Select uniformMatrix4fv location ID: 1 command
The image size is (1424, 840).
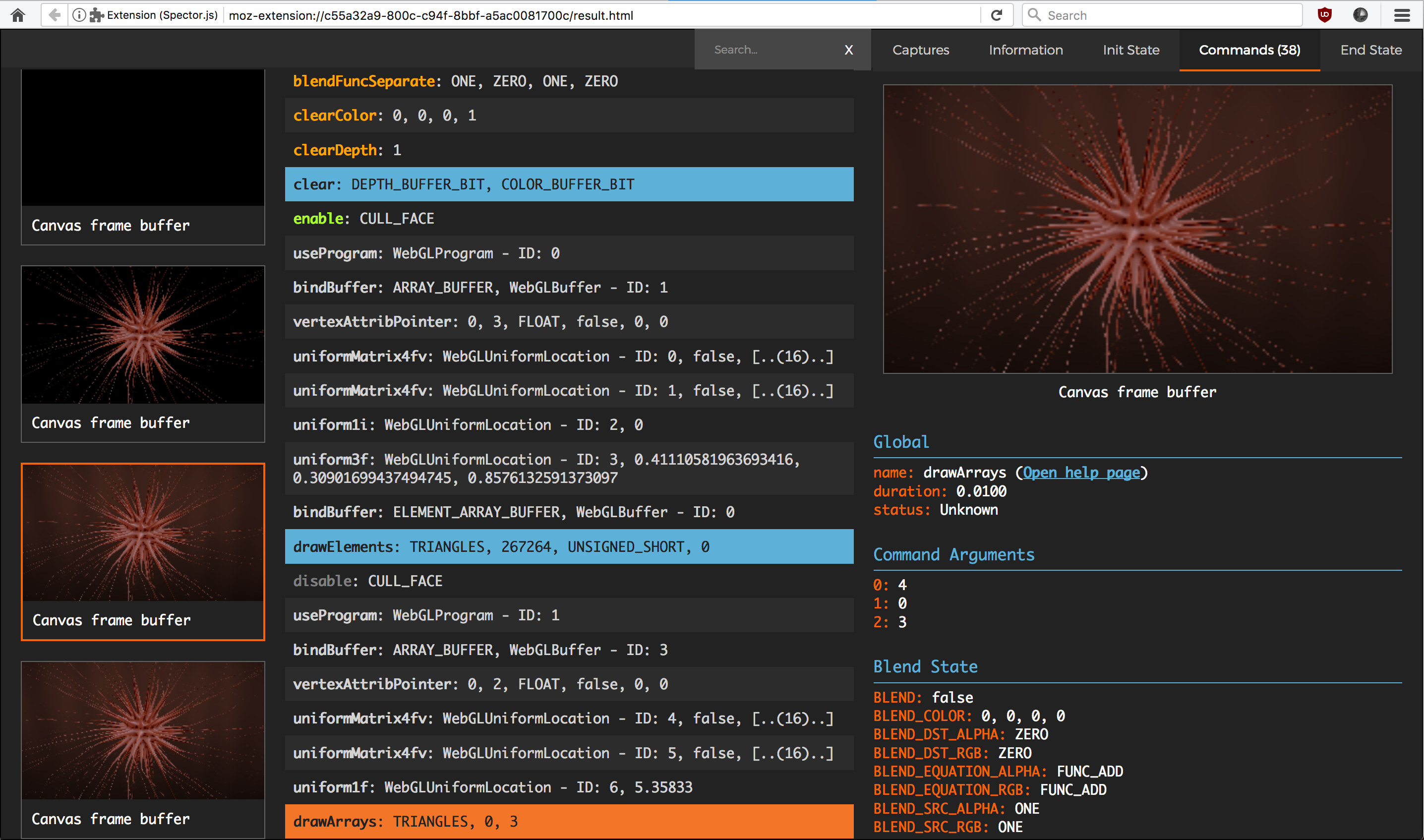(569, 391)
